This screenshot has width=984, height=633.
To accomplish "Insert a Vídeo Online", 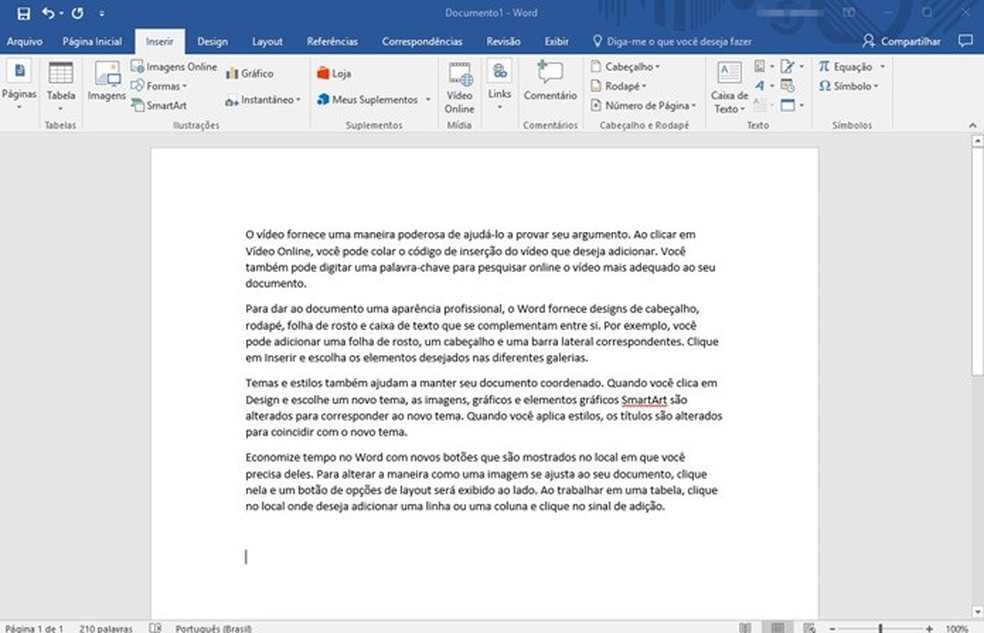I will click(459, 85).
